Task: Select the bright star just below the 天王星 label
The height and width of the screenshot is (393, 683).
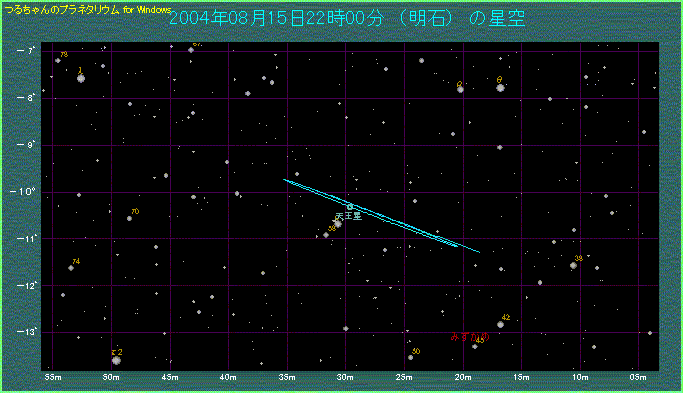Action: tap(338, 224)
